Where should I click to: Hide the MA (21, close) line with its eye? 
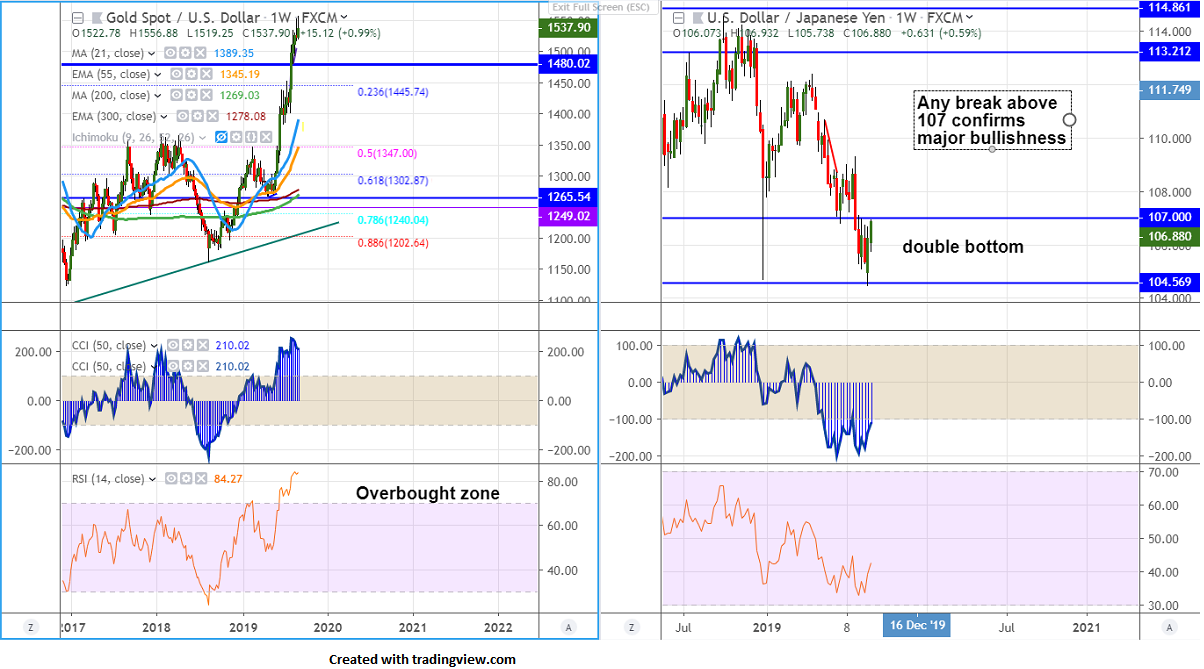click(170, 53)
